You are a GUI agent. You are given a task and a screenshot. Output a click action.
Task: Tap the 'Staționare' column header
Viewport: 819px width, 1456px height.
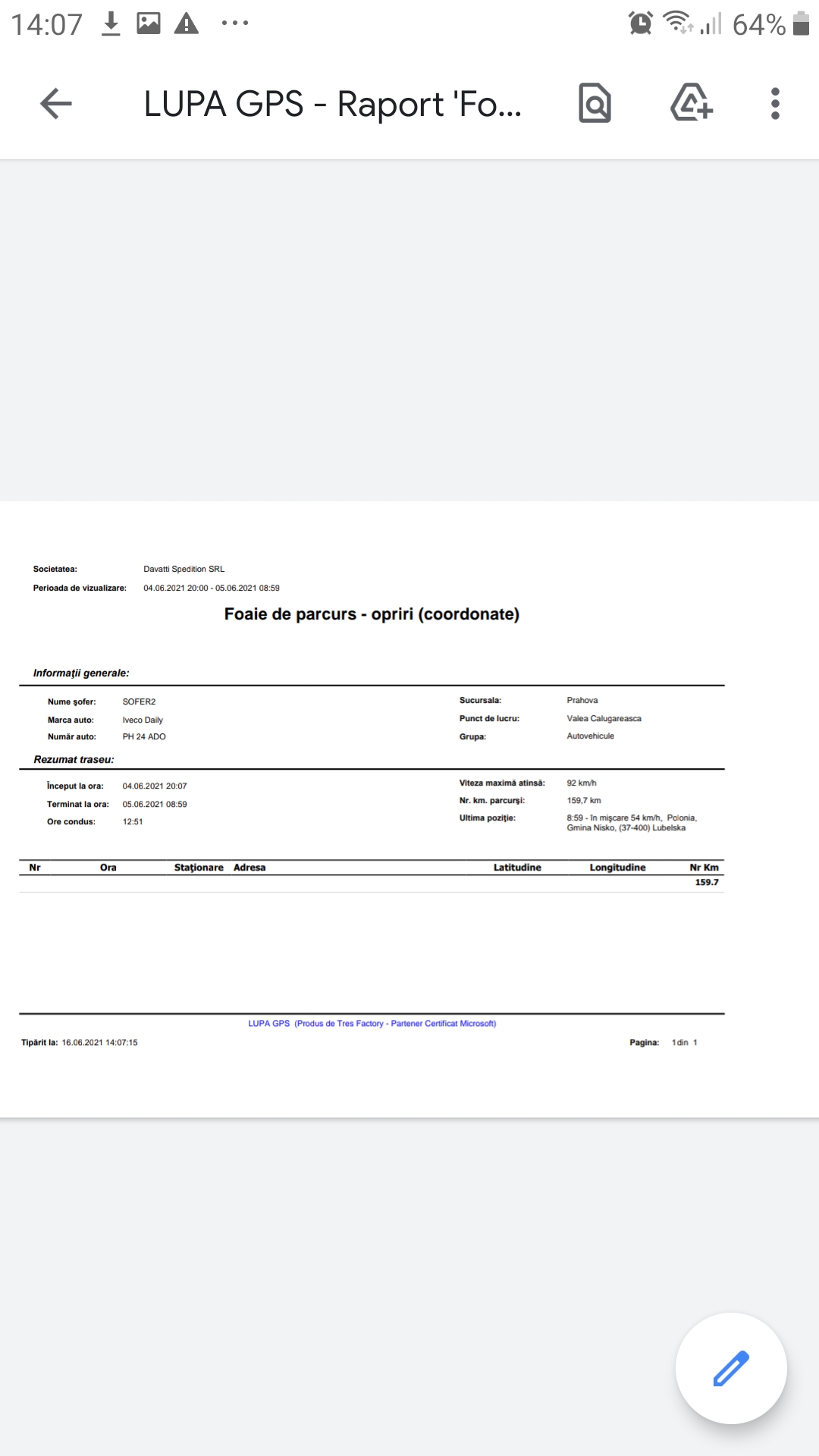pos(199,867)
